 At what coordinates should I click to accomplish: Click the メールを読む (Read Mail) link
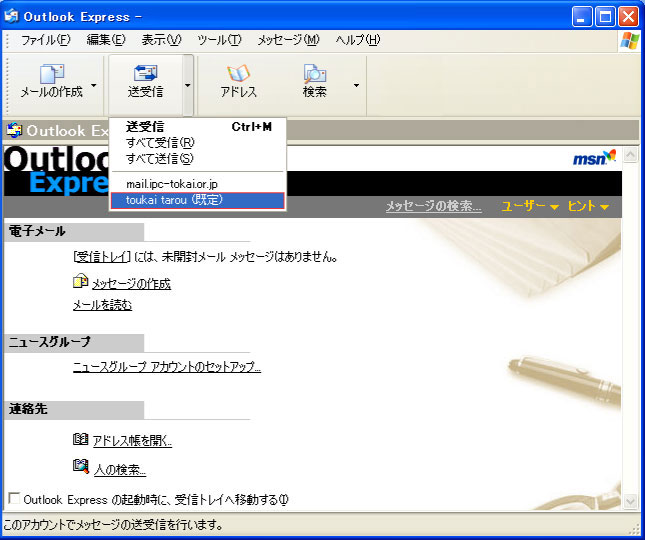coord(102,305)
